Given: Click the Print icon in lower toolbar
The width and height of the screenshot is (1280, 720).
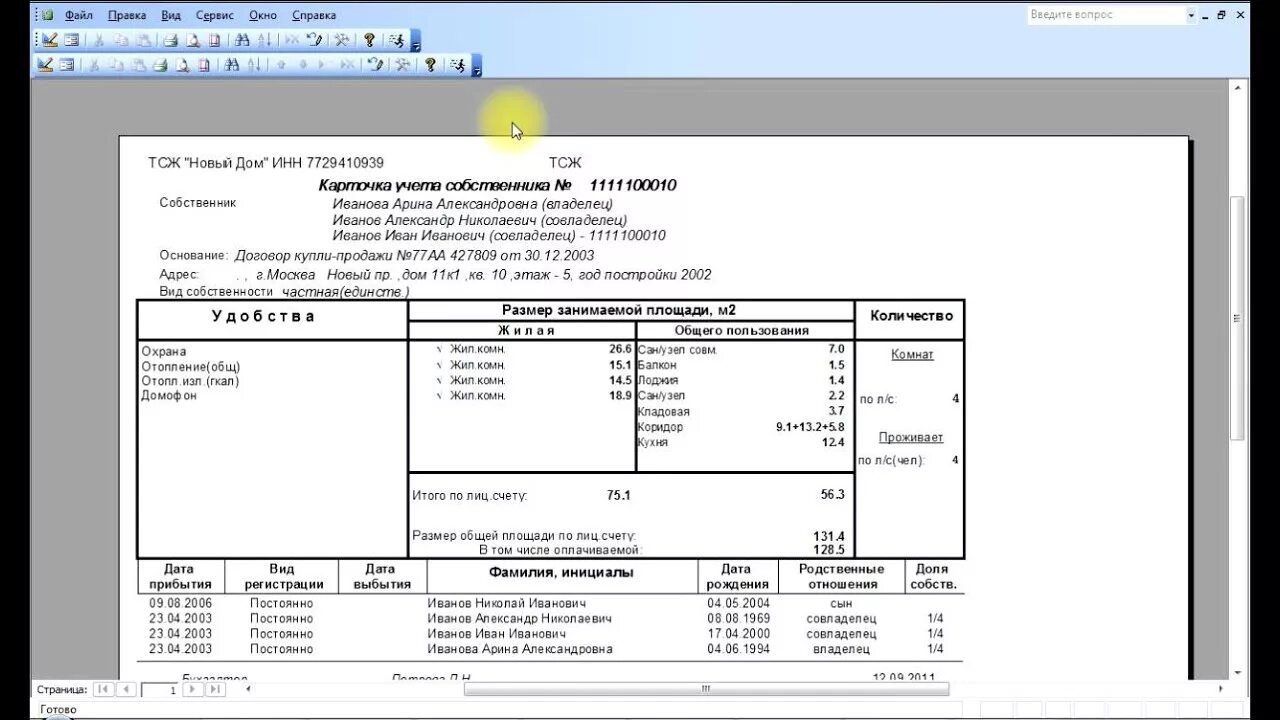Looking at the screenshot, I should 160,65.
